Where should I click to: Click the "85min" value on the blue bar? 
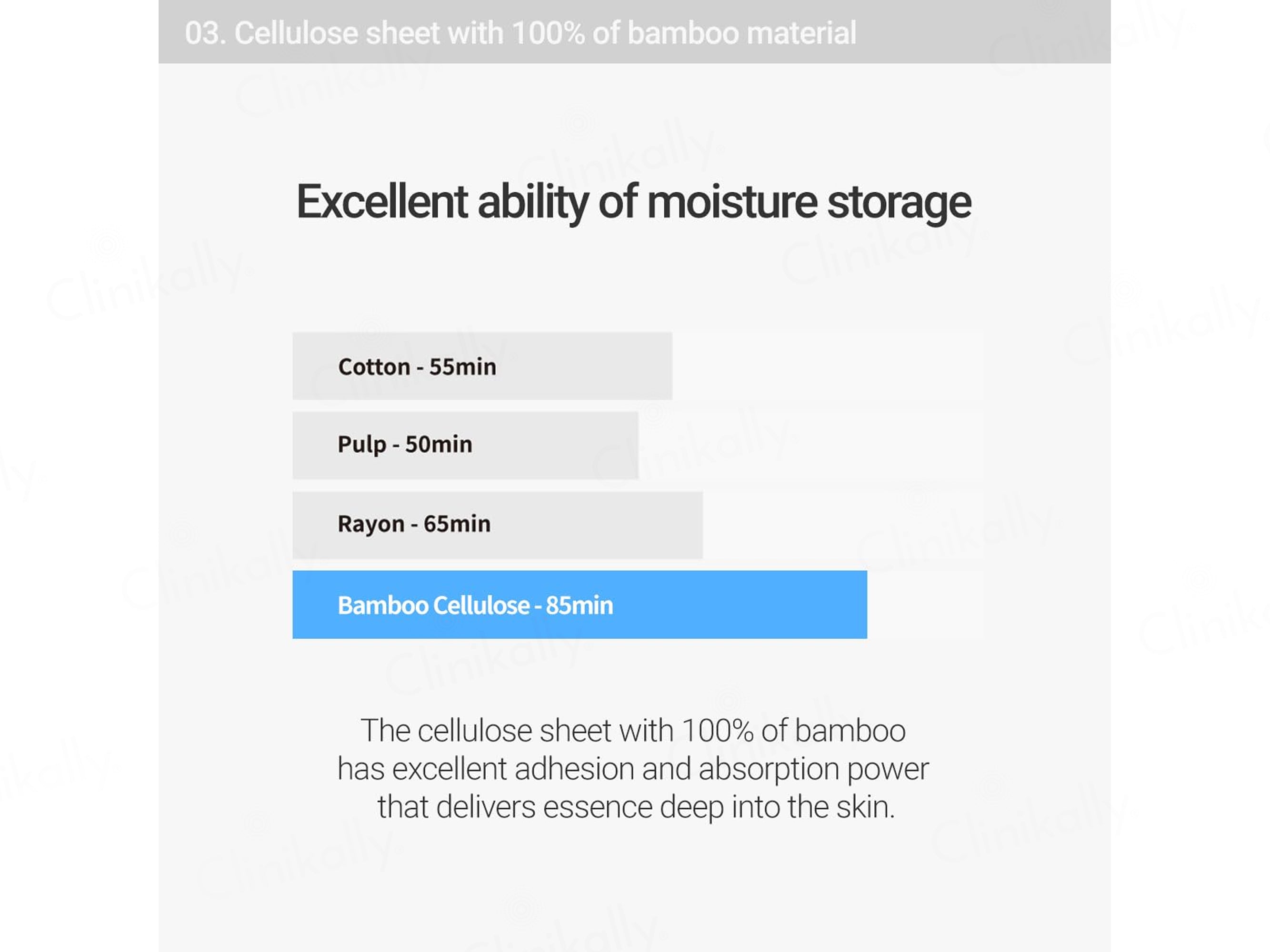click(x=579, y=605)
